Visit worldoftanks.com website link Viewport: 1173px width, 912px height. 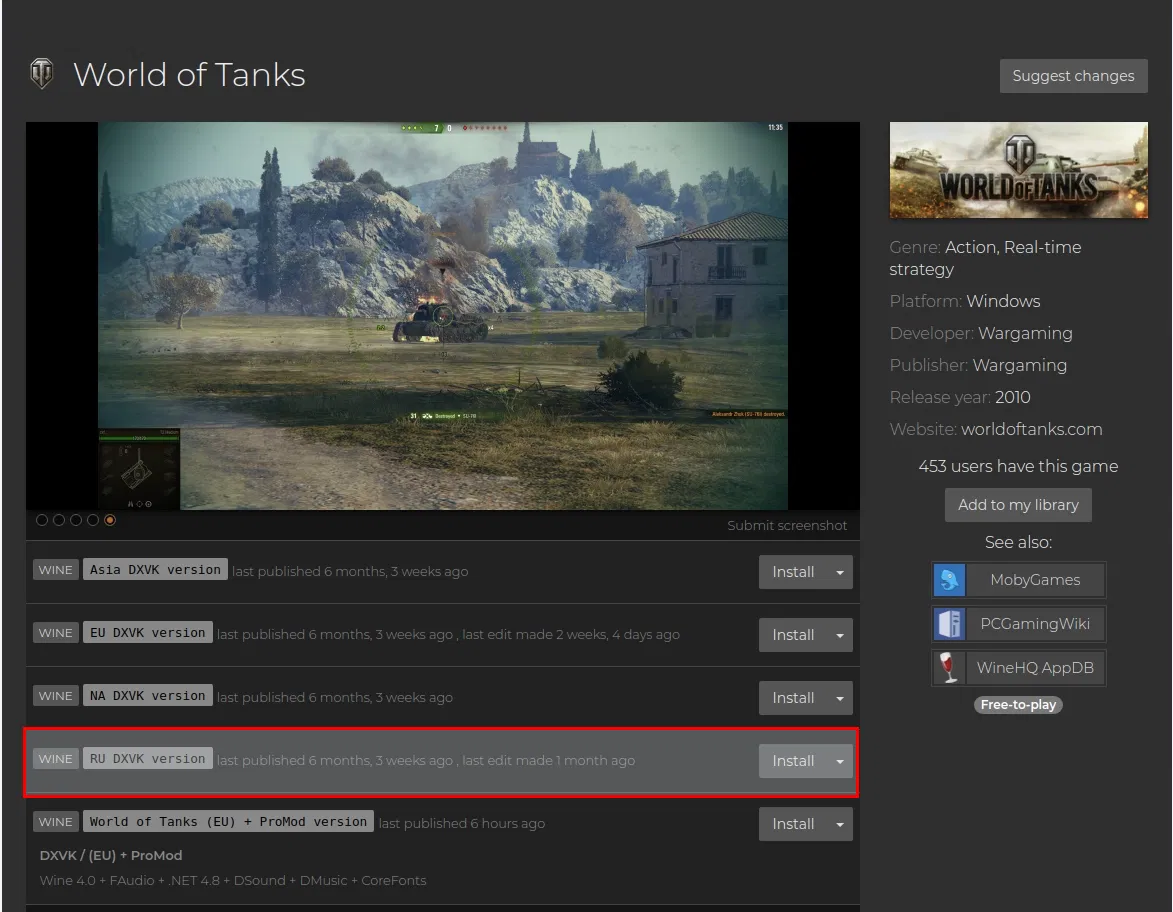tap(1032, 429)
